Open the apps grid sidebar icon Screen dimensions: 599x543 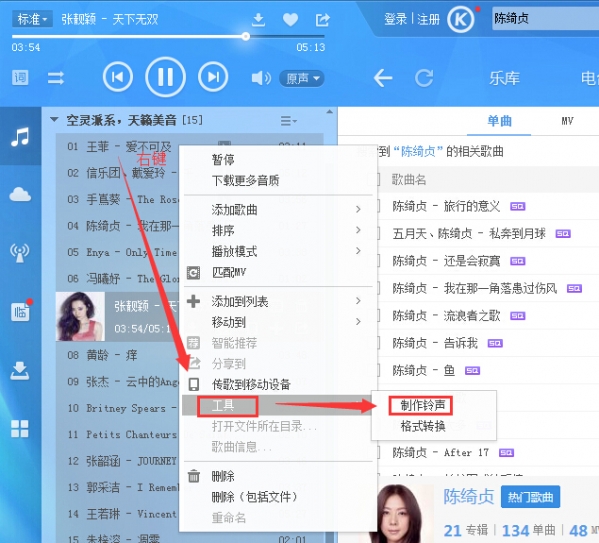click(20, 428)
